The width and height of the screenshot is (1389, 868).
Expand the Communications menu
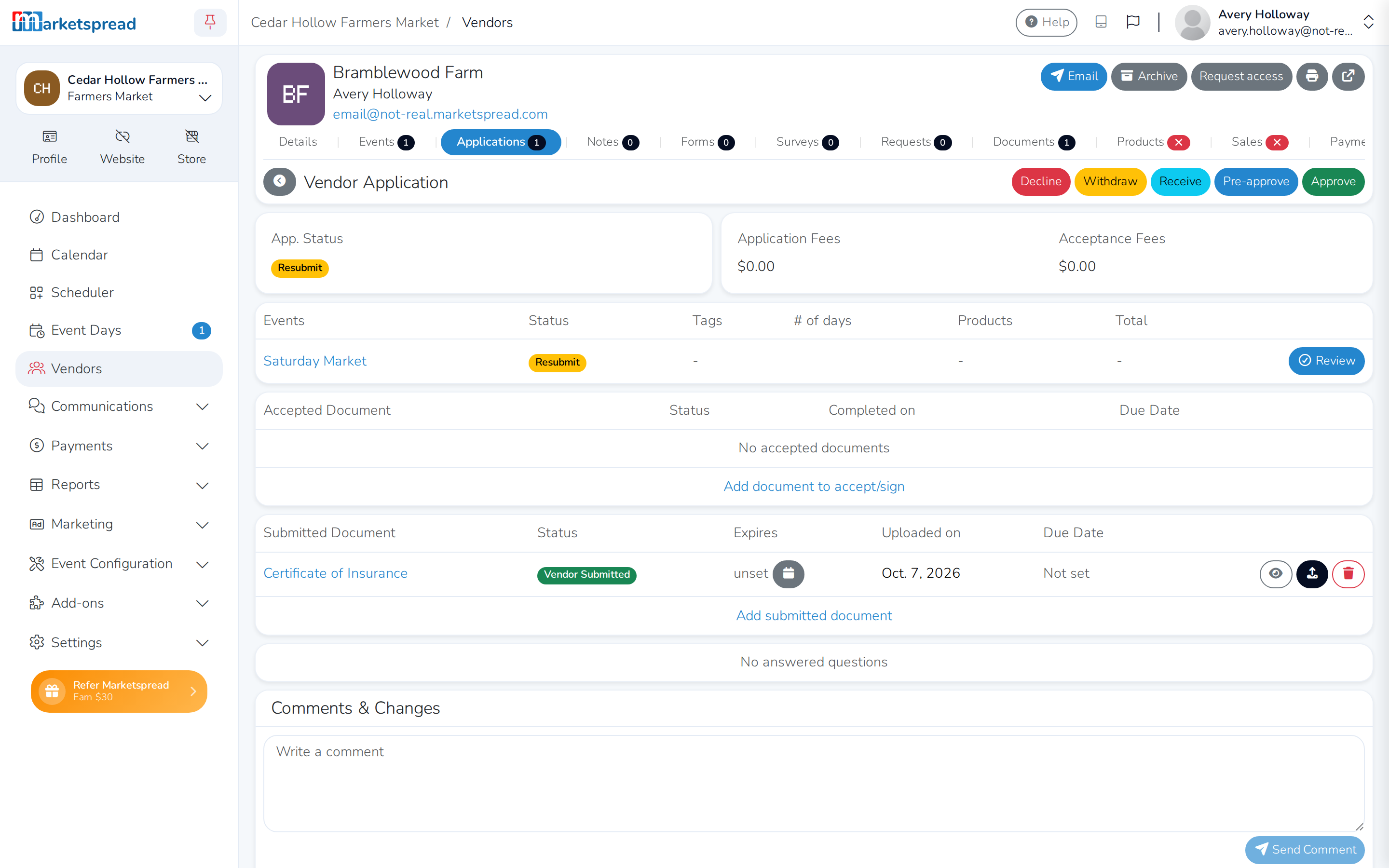click(119, 407)
